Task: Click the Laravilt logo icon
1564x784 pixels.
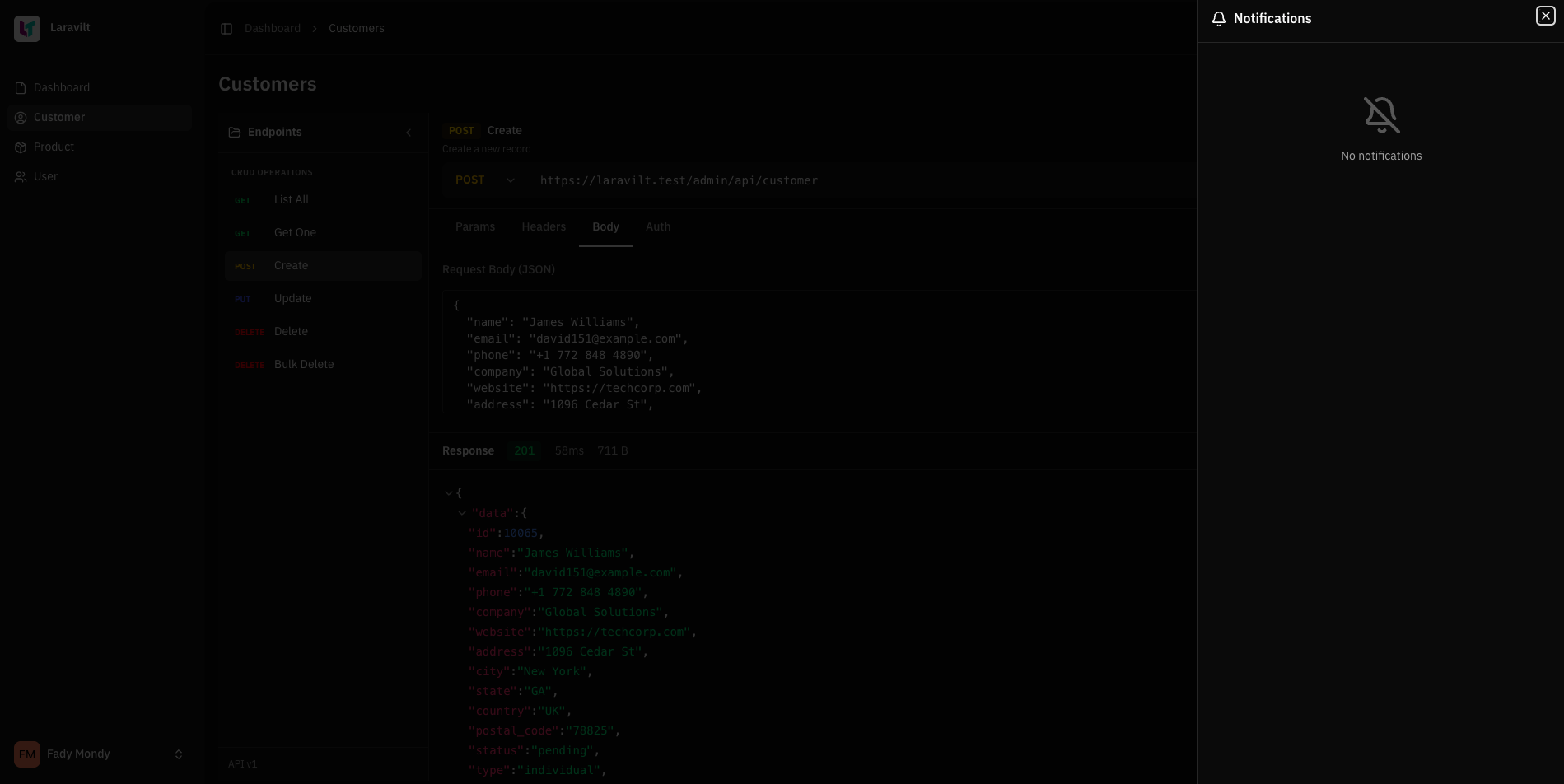Action: 27,28
